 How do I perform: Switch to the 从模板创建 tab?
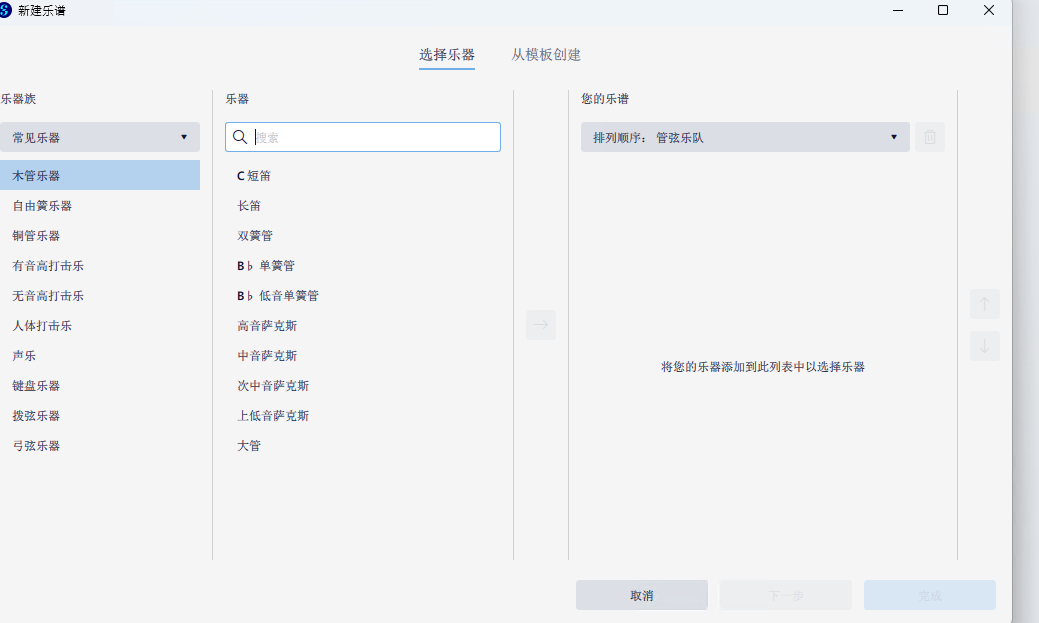pos(546,55)
